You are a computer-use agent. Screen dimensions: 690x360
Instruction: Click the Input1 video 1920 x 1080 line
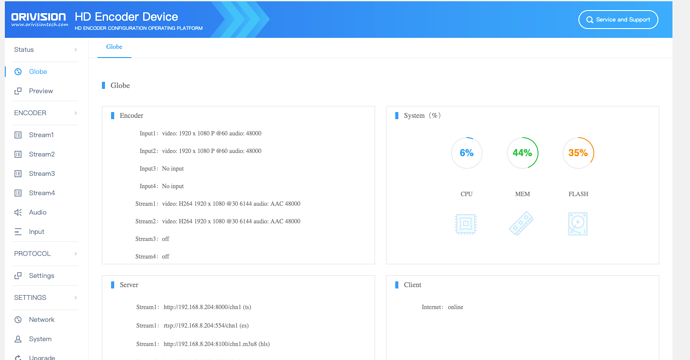click(x=200, y=133)
